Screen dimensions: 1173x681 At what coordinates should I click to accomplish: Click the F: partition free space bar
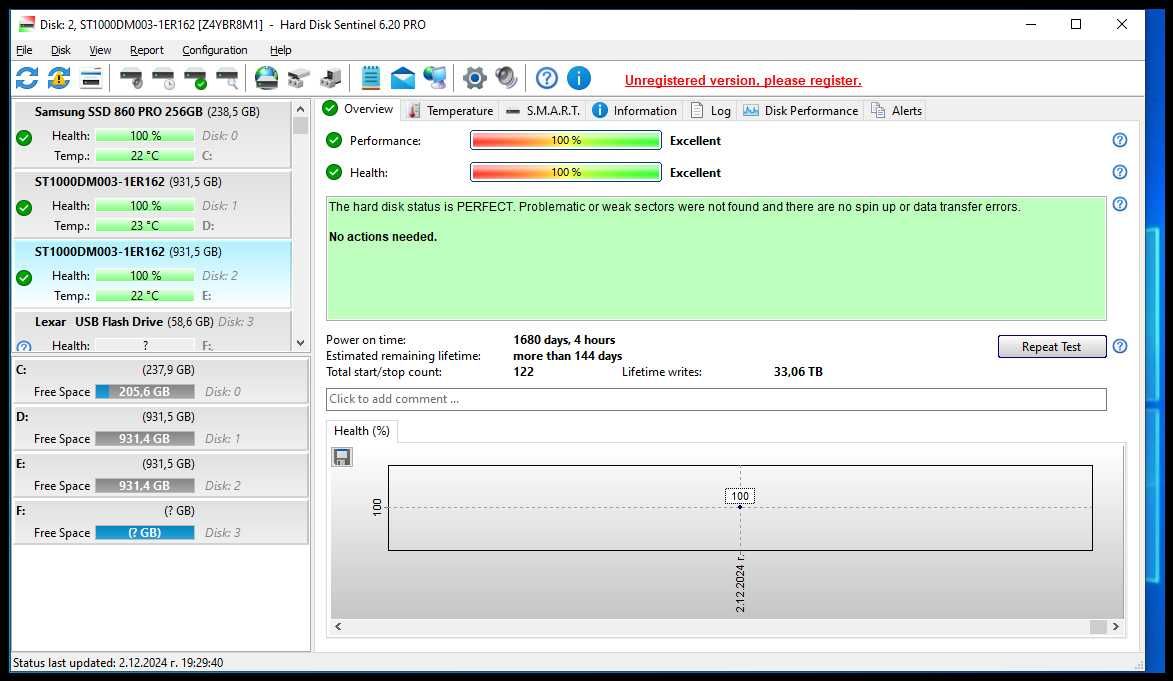(144, 533)
